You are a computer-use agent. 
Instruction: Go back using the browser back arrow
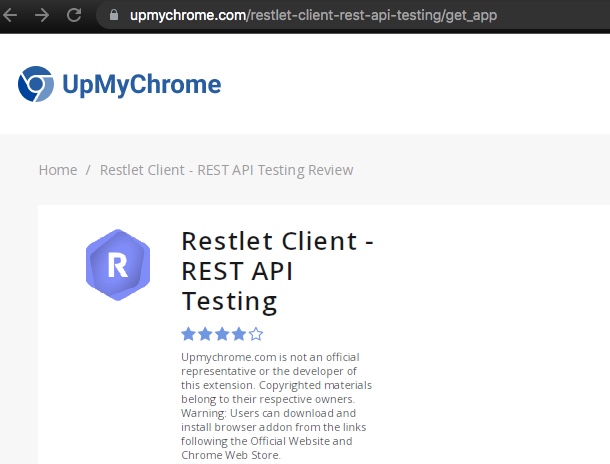(10, 15)
